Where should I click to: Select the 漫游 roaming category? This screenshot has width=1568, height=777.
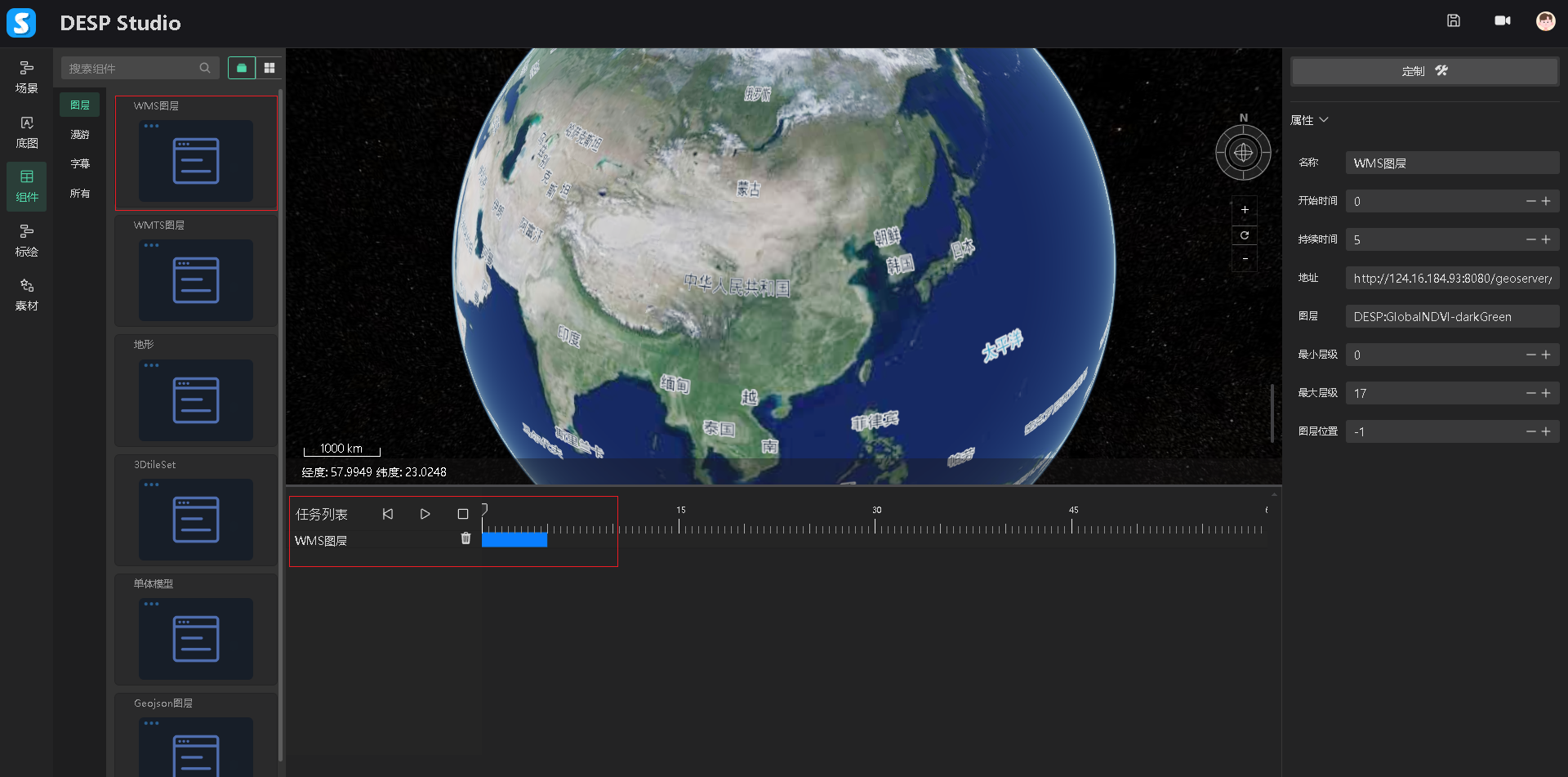pos(80,135)
